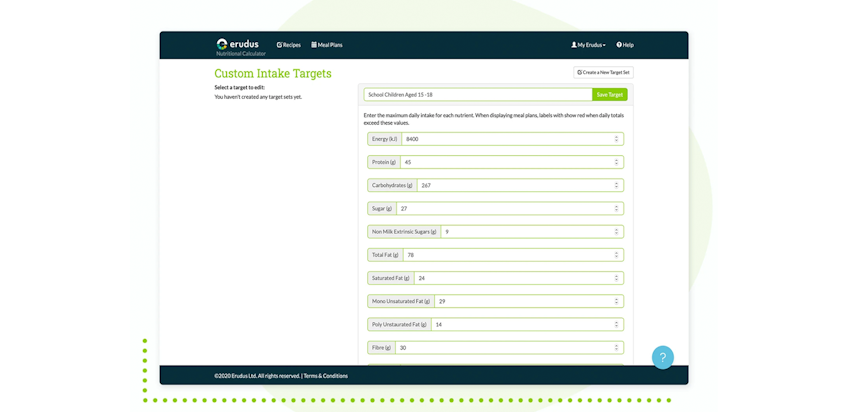Open the Terms & Conditions link
This screenshot has height=412, width=858.
[326, 376]
